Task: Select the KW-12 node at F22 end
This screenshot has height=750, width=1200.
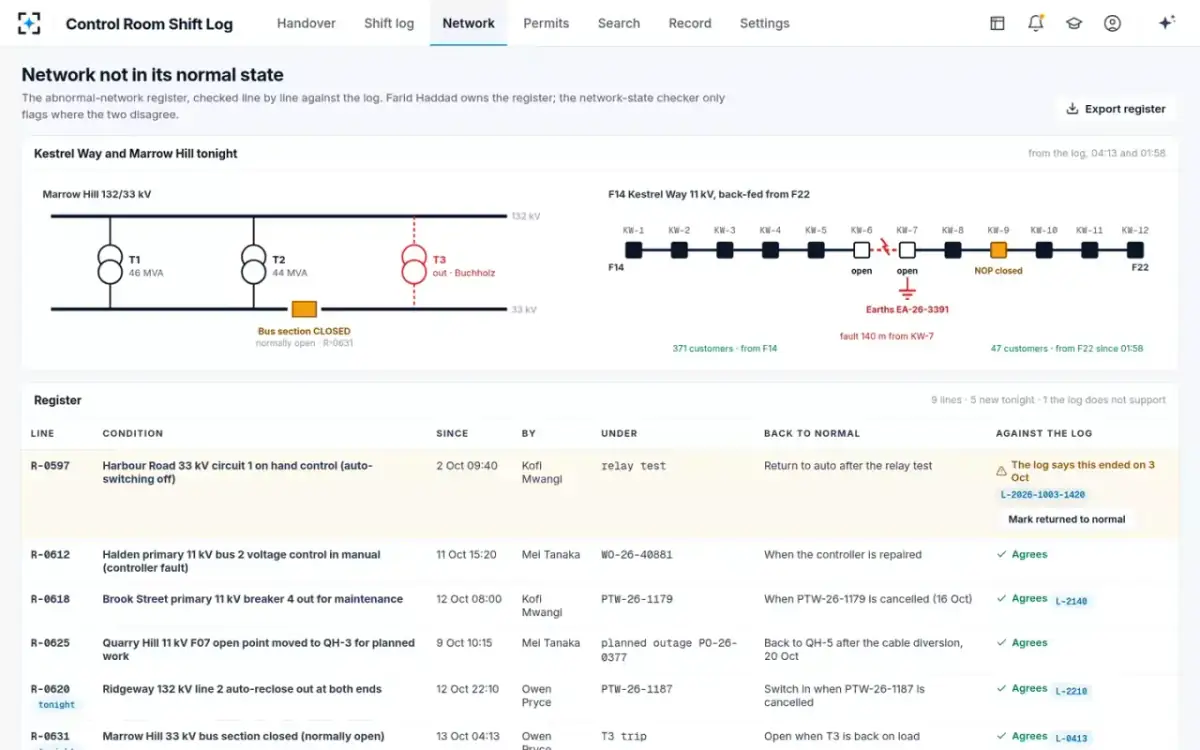Action: click(x=1135, y=250)
